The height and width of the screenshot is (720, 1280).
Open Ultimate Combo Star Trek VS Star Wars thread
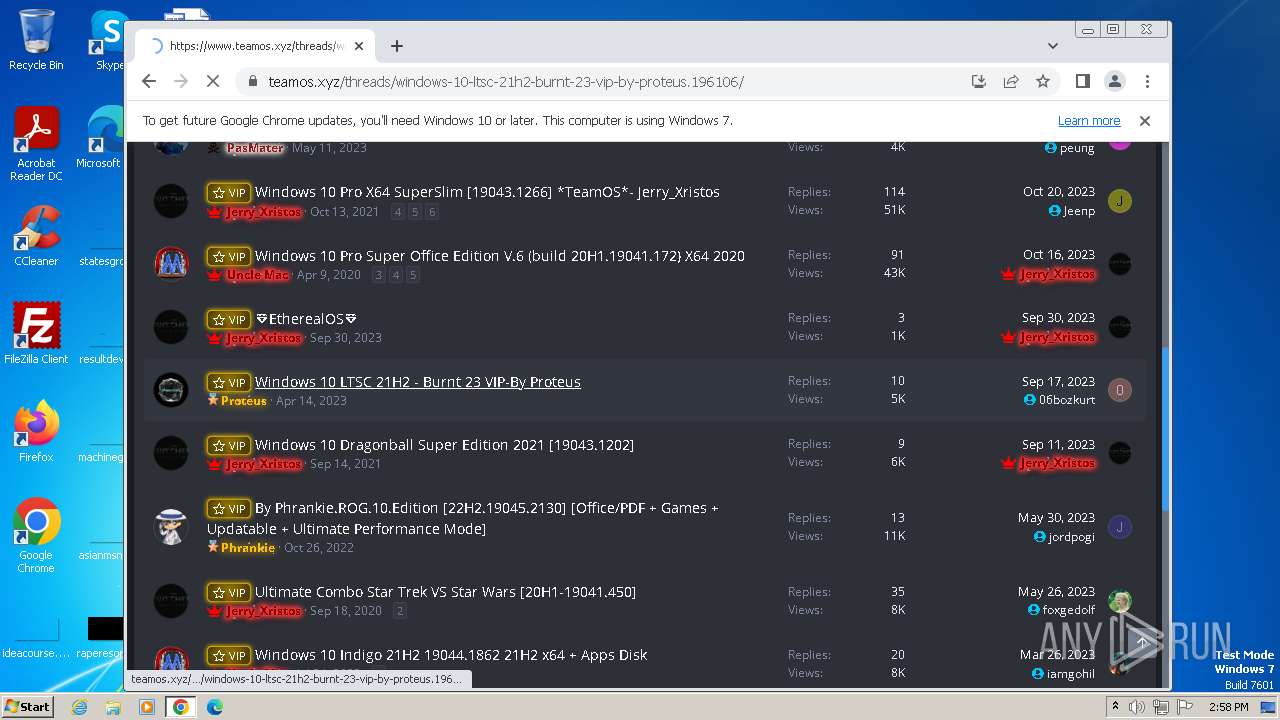445,592
